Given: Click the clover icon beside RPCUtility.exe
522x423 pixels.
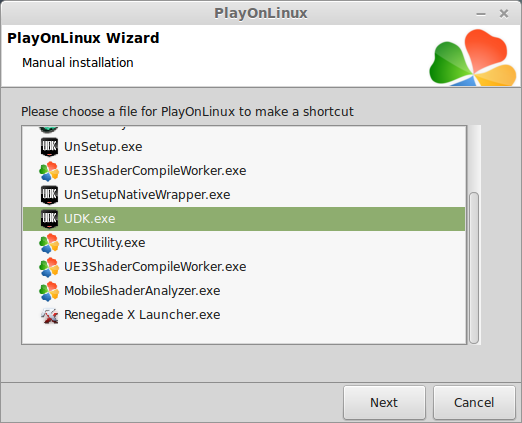Looking at the screenshot, I should coord(49,243).
